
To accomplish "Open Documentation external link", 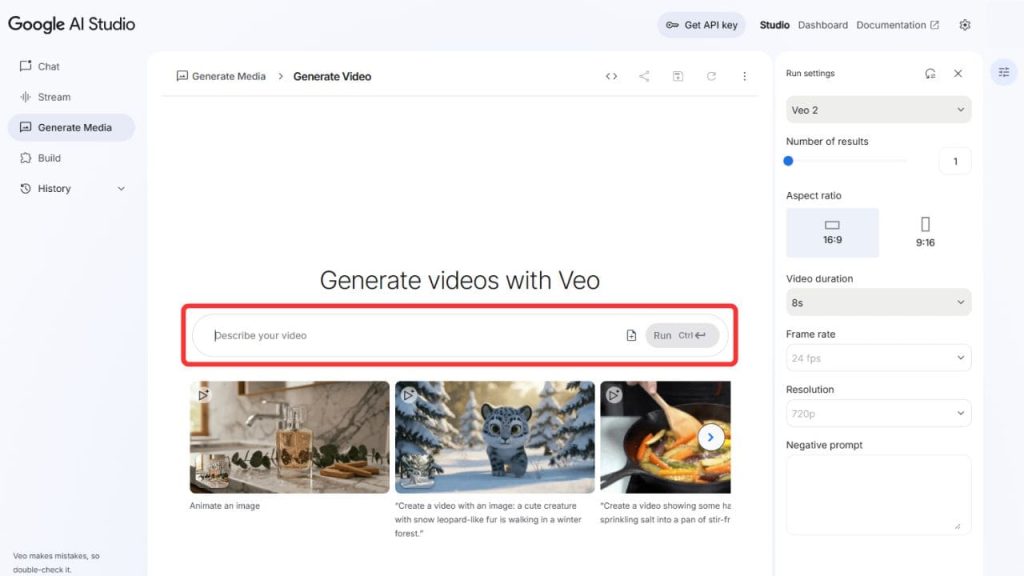I will click(x=897, y=25).
